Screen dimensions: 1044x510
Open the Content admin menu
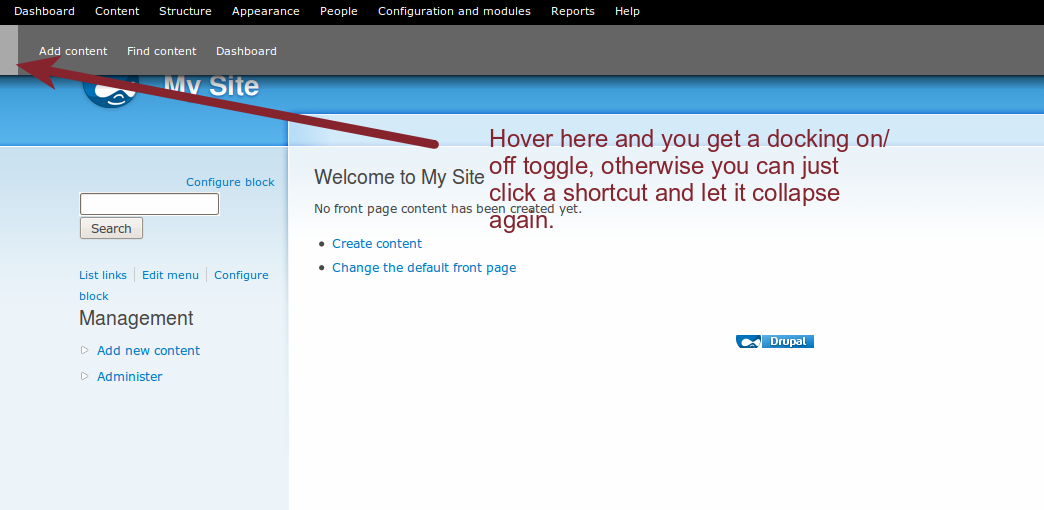point(117,11)
